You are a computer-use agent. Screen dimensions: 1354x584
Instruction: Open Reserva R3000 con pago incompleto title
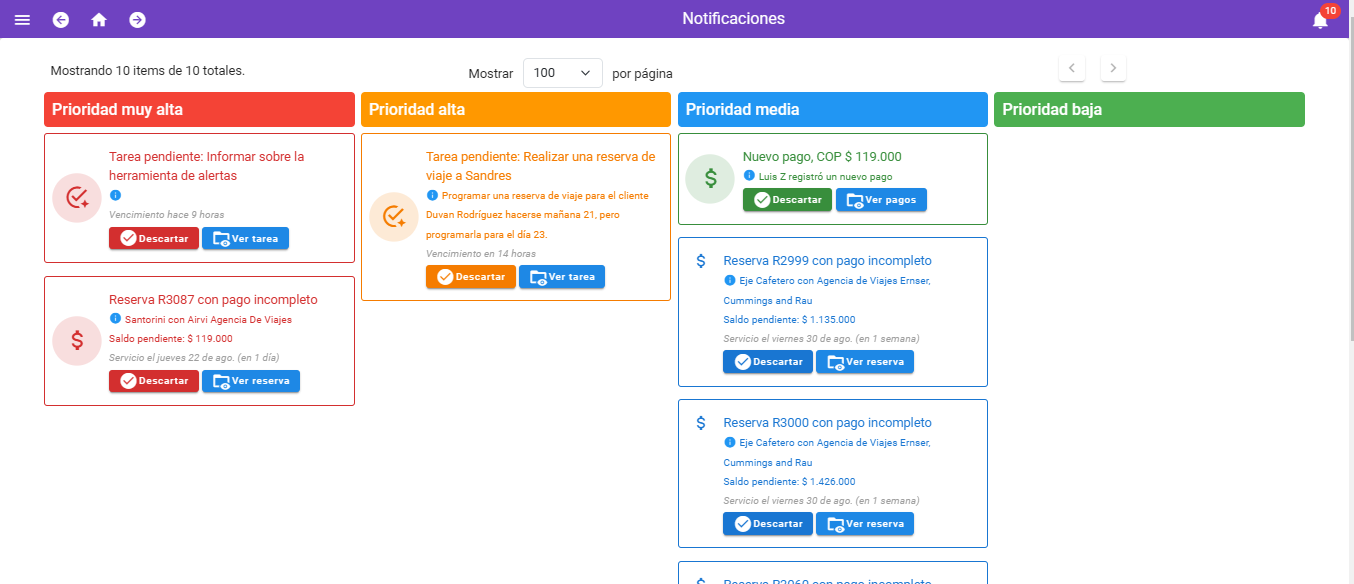tap(827, 423)
